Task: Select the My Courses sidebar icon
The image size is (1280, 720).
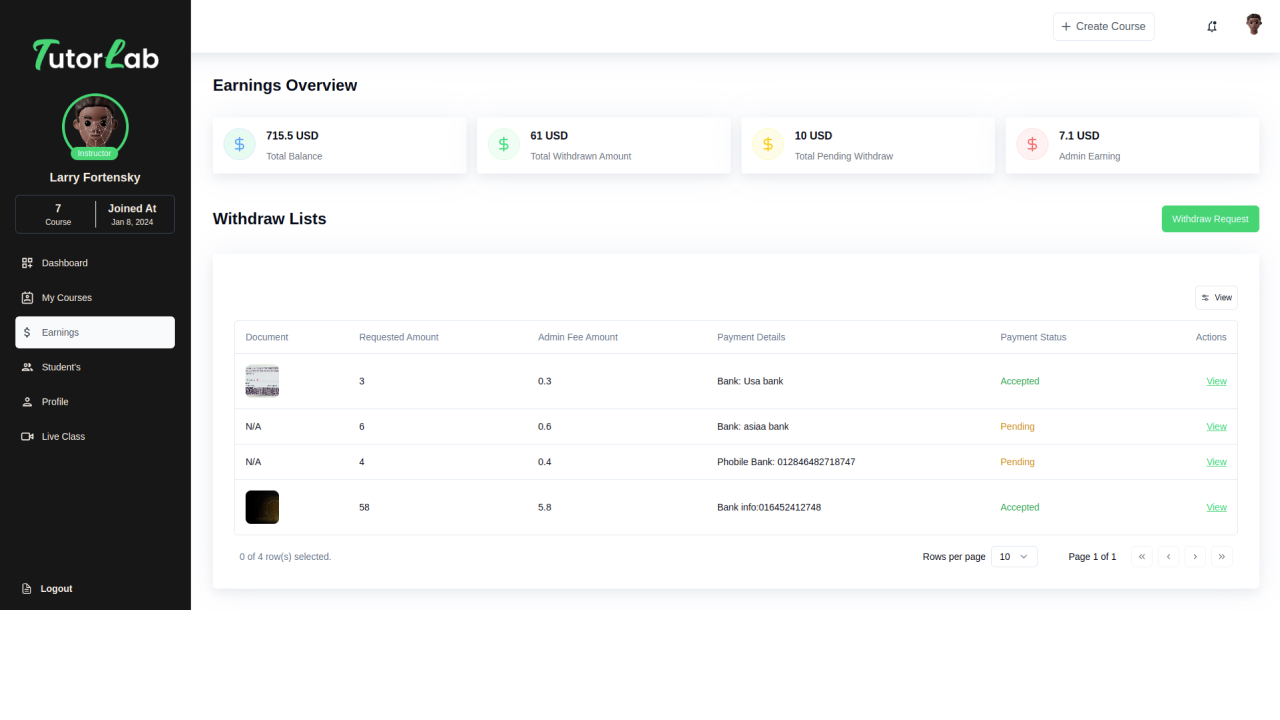Action: point(25,297)
